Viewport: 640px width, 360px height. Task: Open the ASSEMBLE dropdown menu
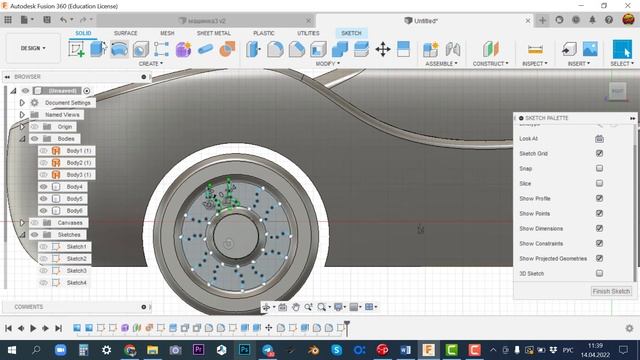[441, 64]
